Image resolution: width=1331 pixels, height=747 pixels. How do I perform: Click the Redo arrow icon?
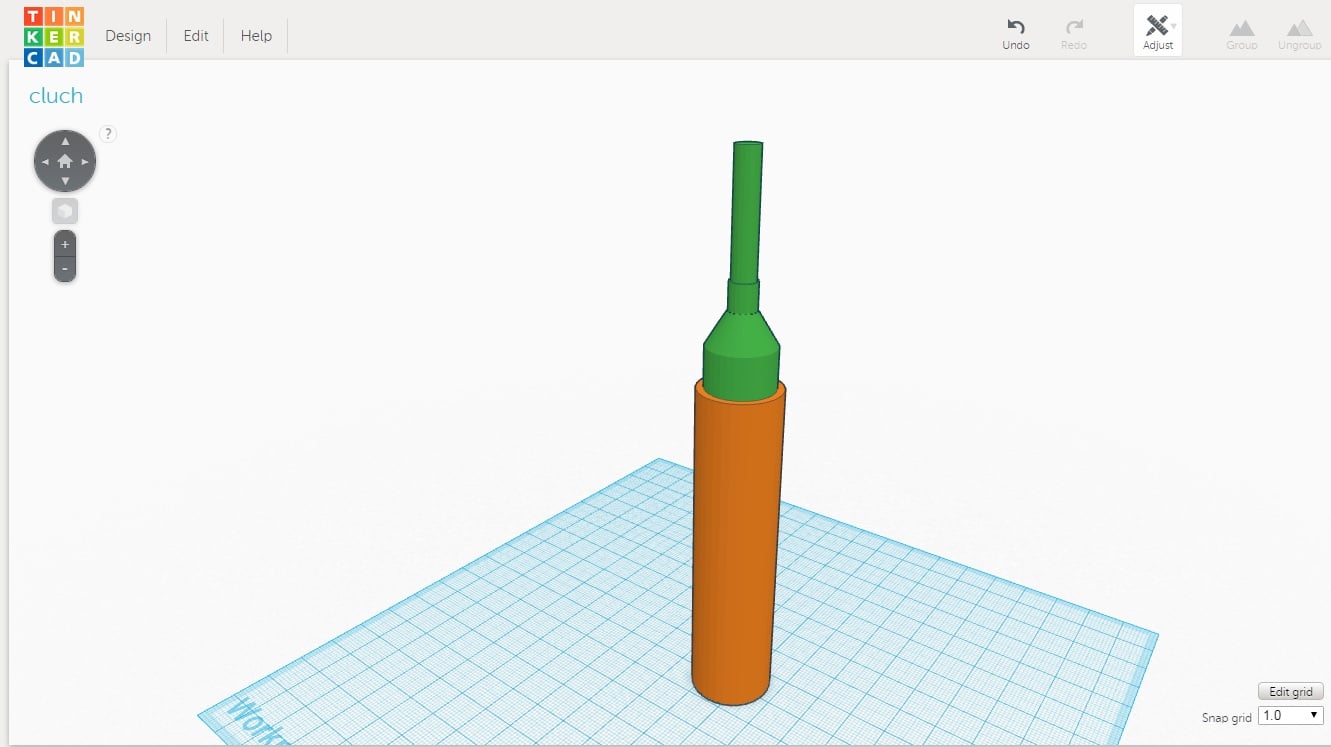click(x=1074, y=27)
